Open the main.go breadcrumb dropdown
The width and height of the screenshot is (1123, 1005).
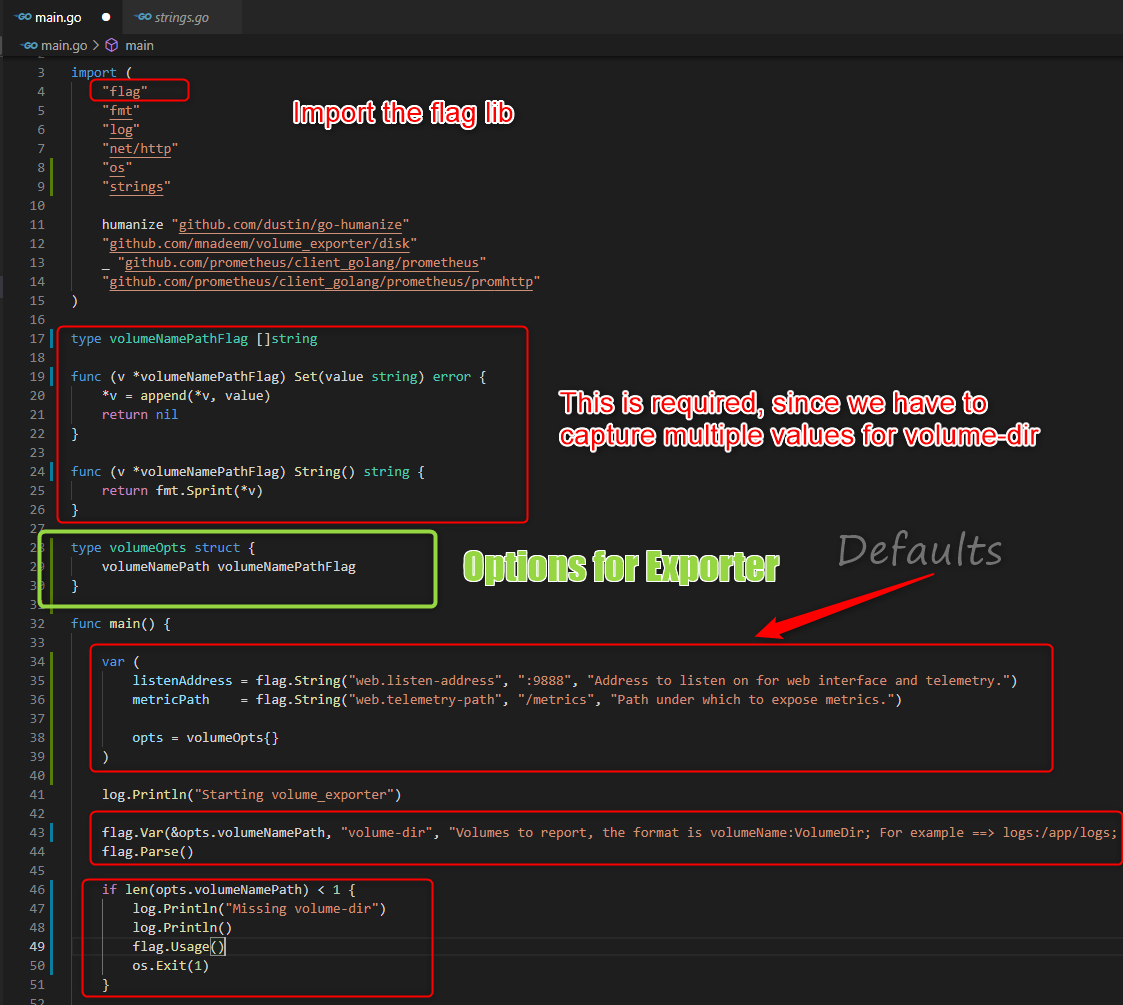click(x=64, y=45)
